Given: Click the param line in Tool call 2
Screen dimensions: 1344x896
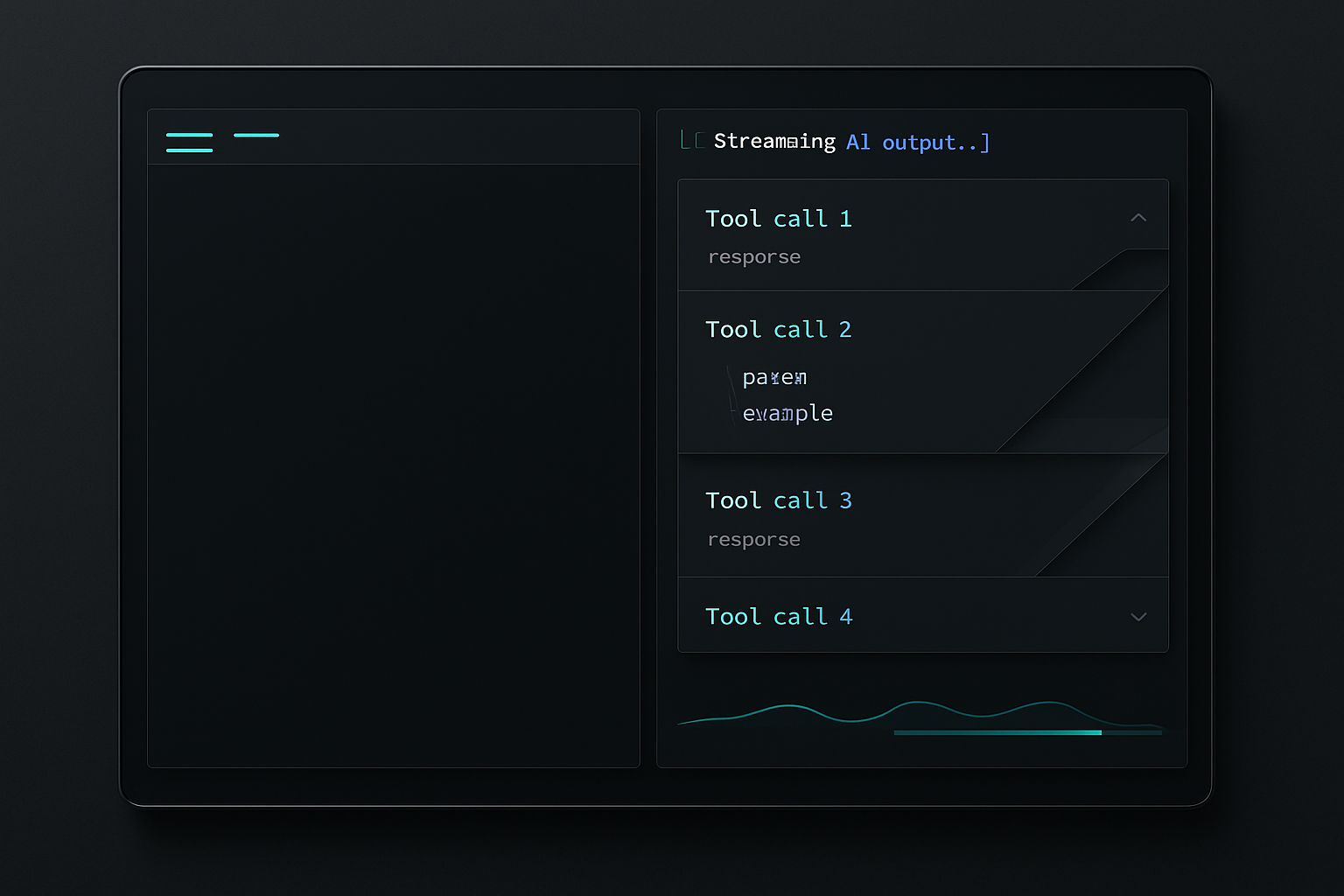Looking at the screenshot, I should (774, 378).
